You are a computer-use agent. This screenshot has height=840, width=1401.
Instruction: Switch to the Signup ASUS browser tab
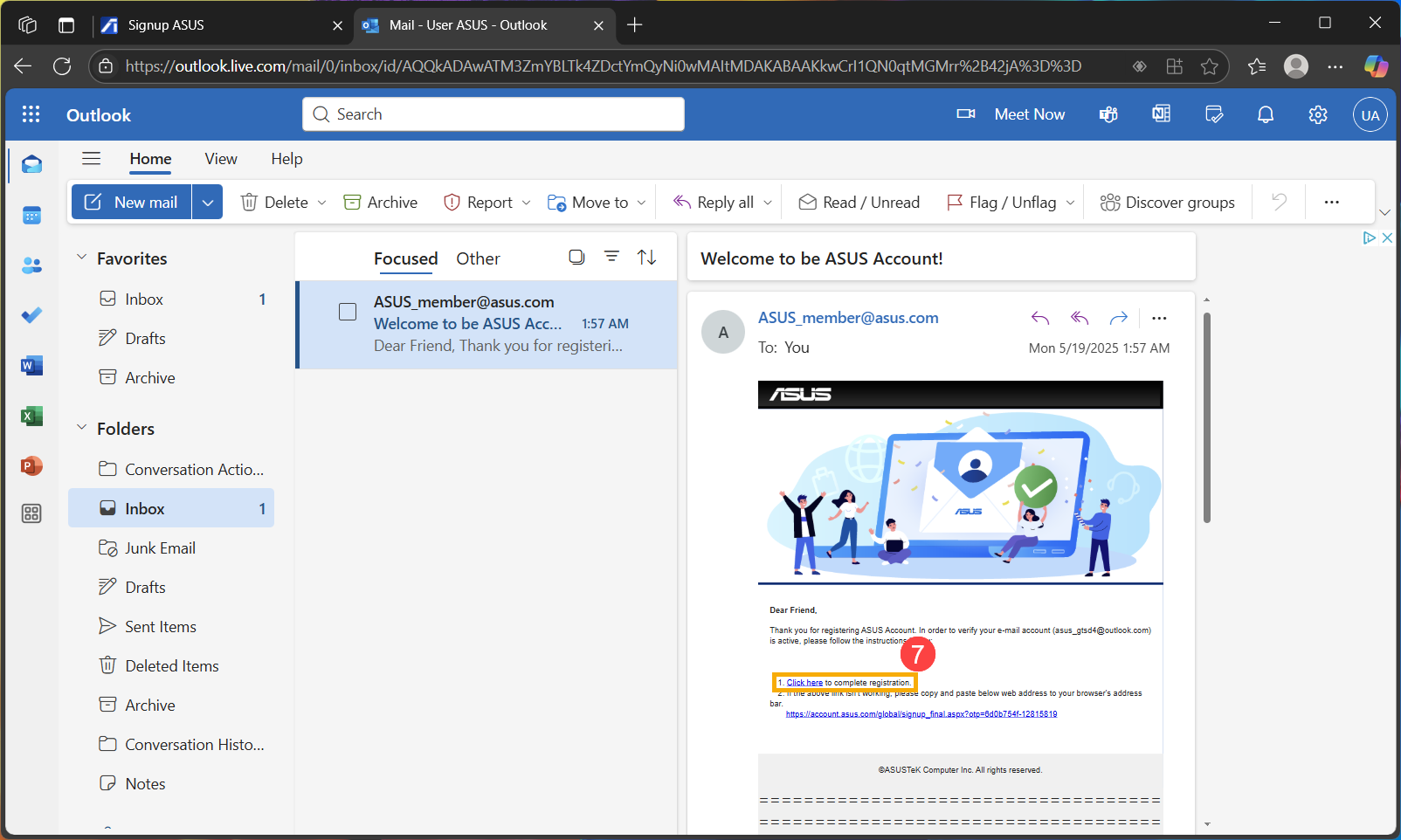coord(221,24)
